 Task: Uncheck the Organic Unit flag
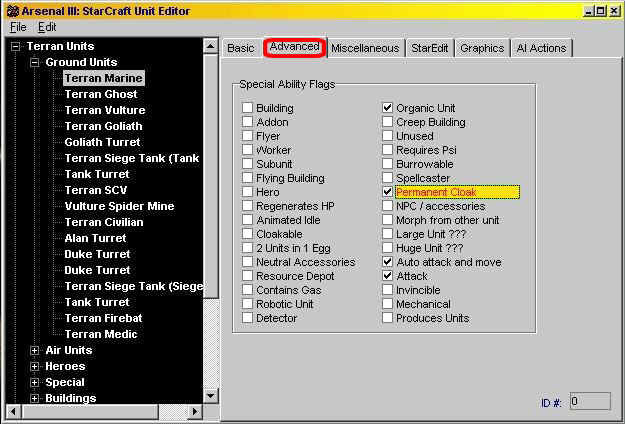tap(387, 108)
